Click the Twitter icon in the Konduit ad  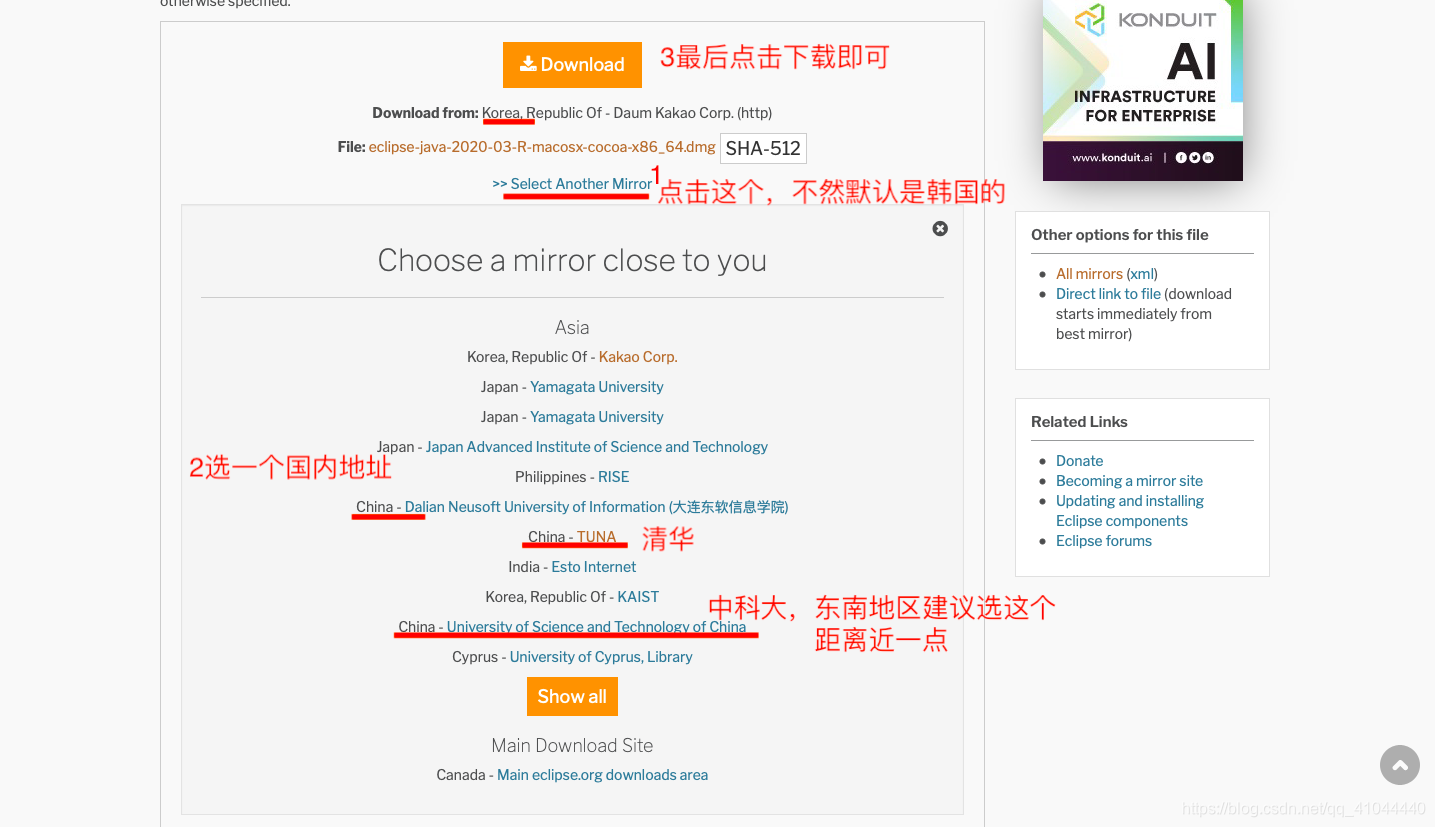(x=1194, y=158)
